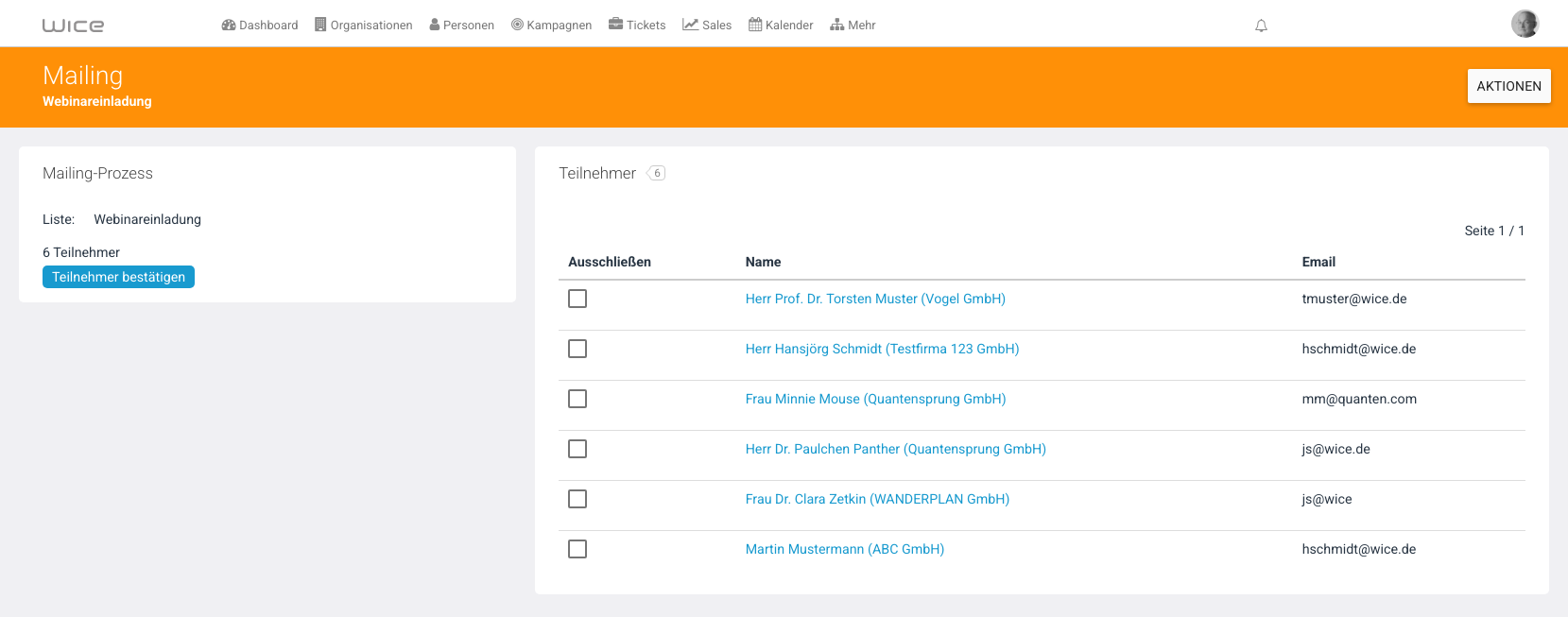Image resolution: width=1568 pixels, height=617 pixels.
Task: Click the Tickets briefcase icon
Action: click(616, 25)
